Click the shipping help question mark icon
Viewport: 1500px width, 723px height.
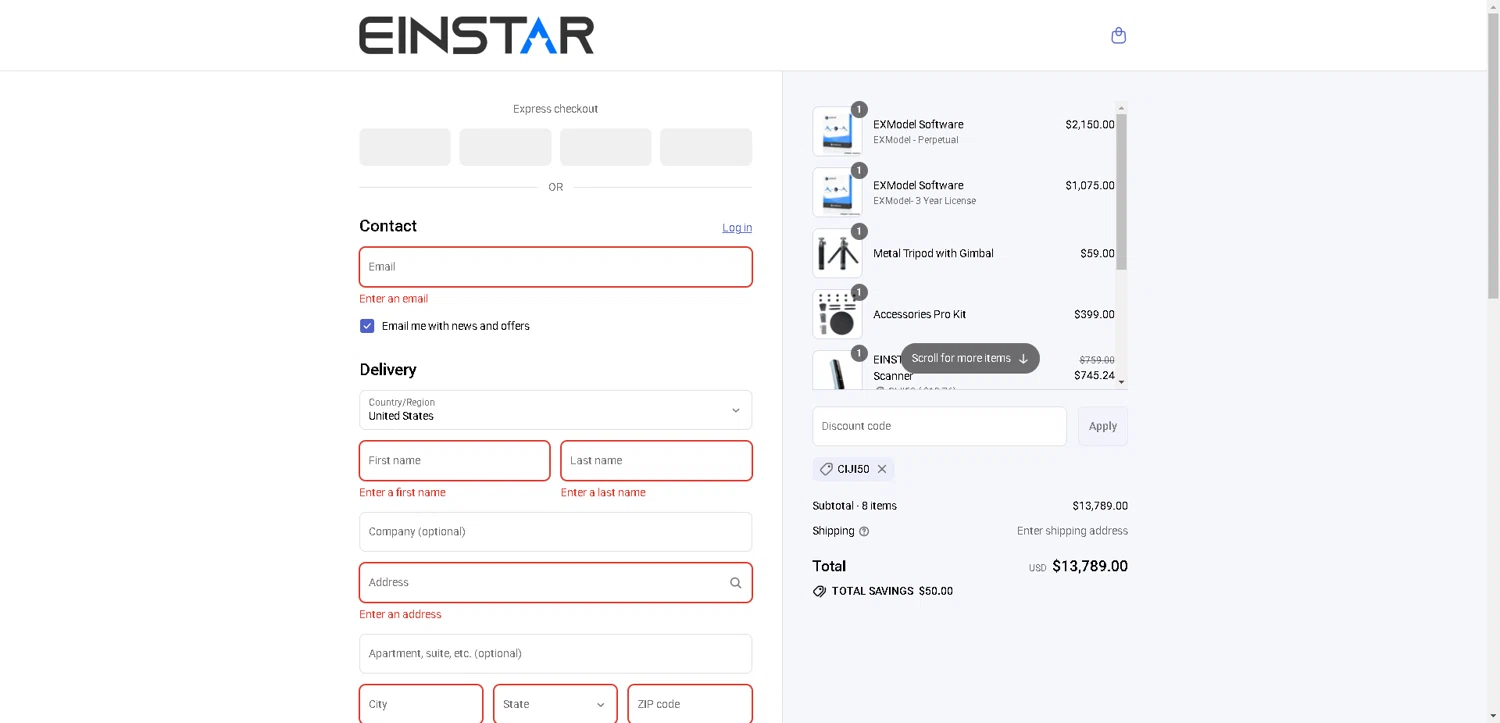(x=864, y=531)
